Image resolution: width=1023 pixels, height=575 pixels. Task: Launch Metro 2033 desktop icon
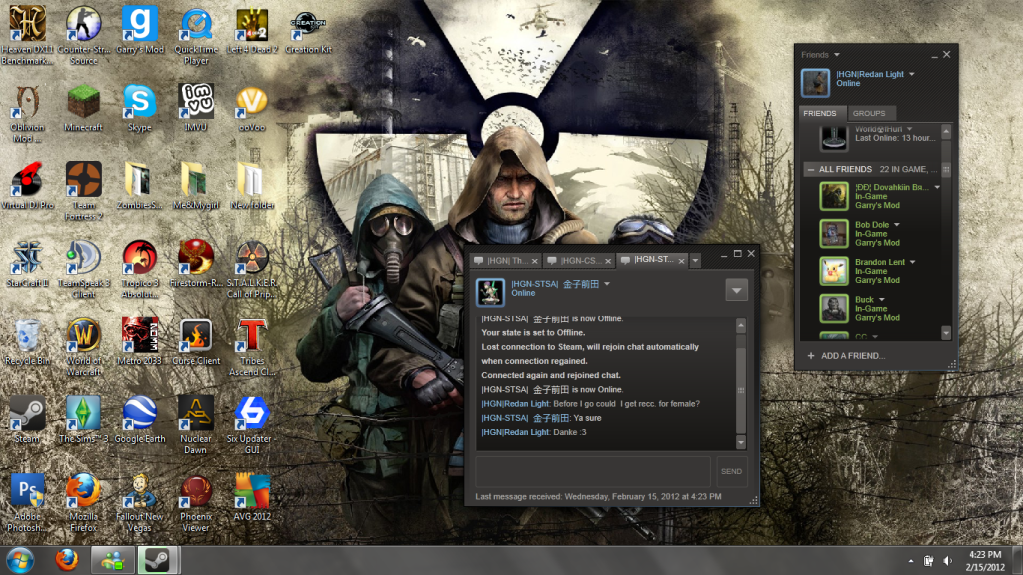coord(140,341)
